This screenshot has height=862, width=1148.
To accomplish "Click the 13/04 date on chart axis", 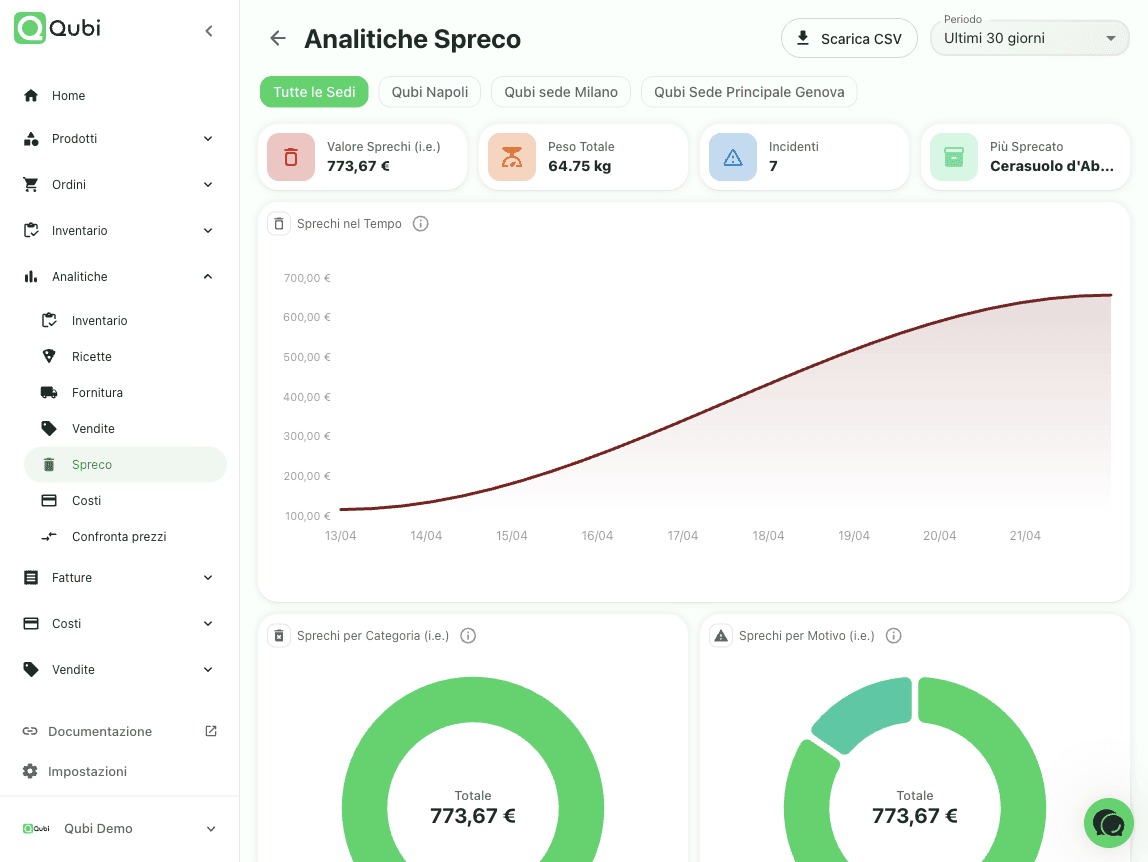I will [x=340, y=536].
